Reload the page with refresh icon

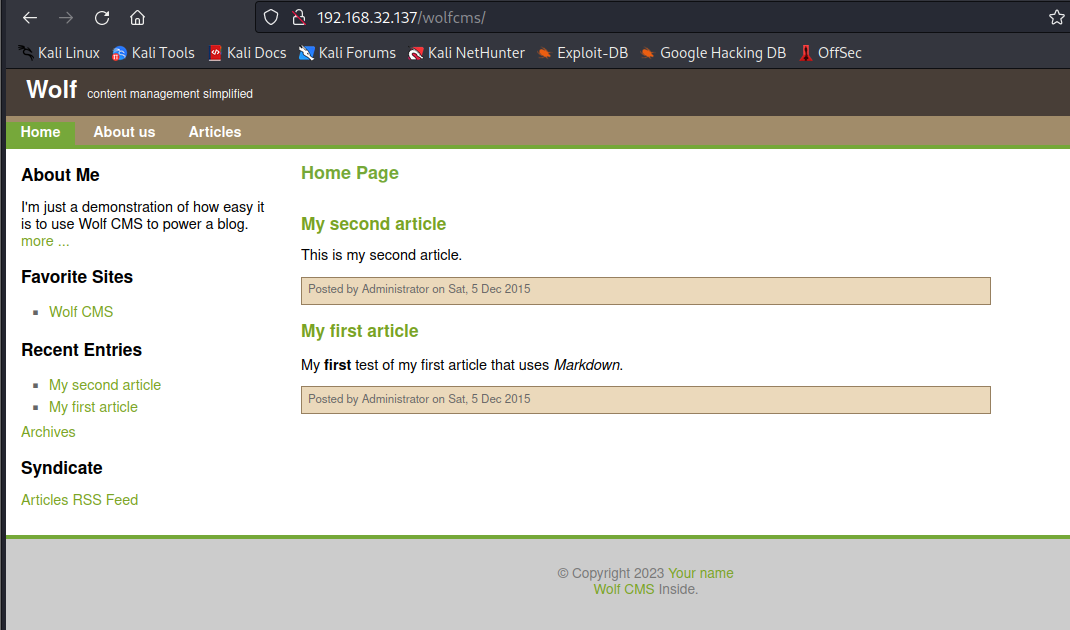tap(102, 18)
